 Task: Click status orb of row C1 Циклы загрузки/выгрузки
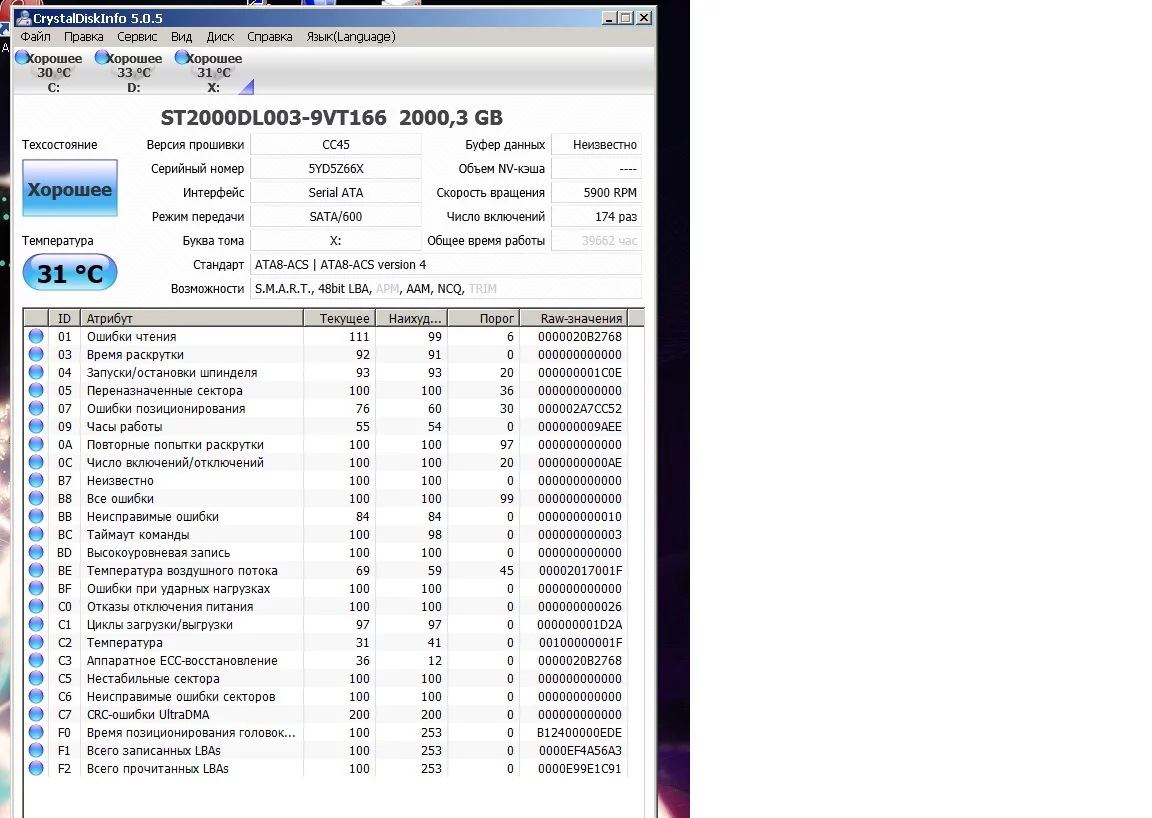pos(36,624)
